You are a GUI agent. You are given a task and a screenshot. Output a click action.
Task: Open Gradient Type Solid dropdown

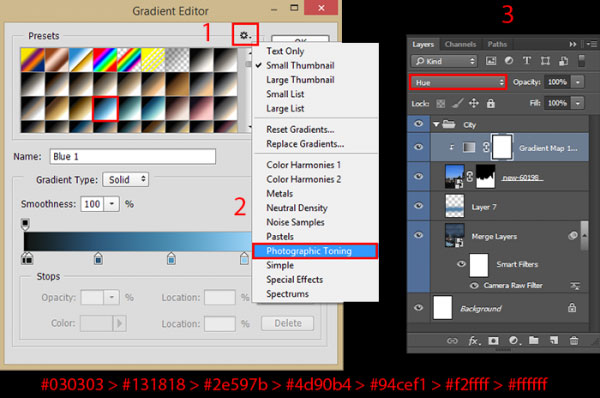tap(126, 179)
